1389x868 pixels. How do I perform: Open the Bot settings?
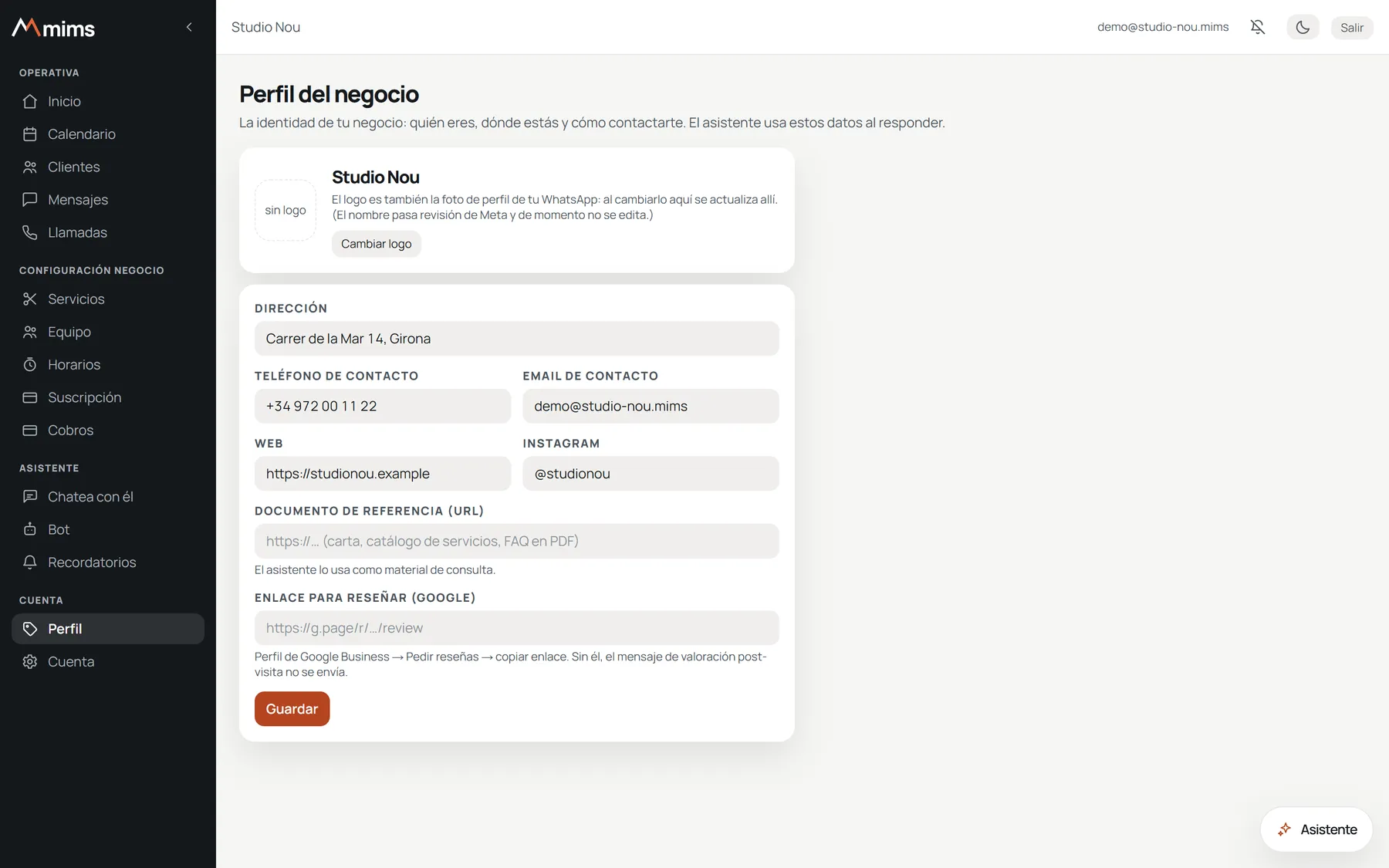point(108,529)
